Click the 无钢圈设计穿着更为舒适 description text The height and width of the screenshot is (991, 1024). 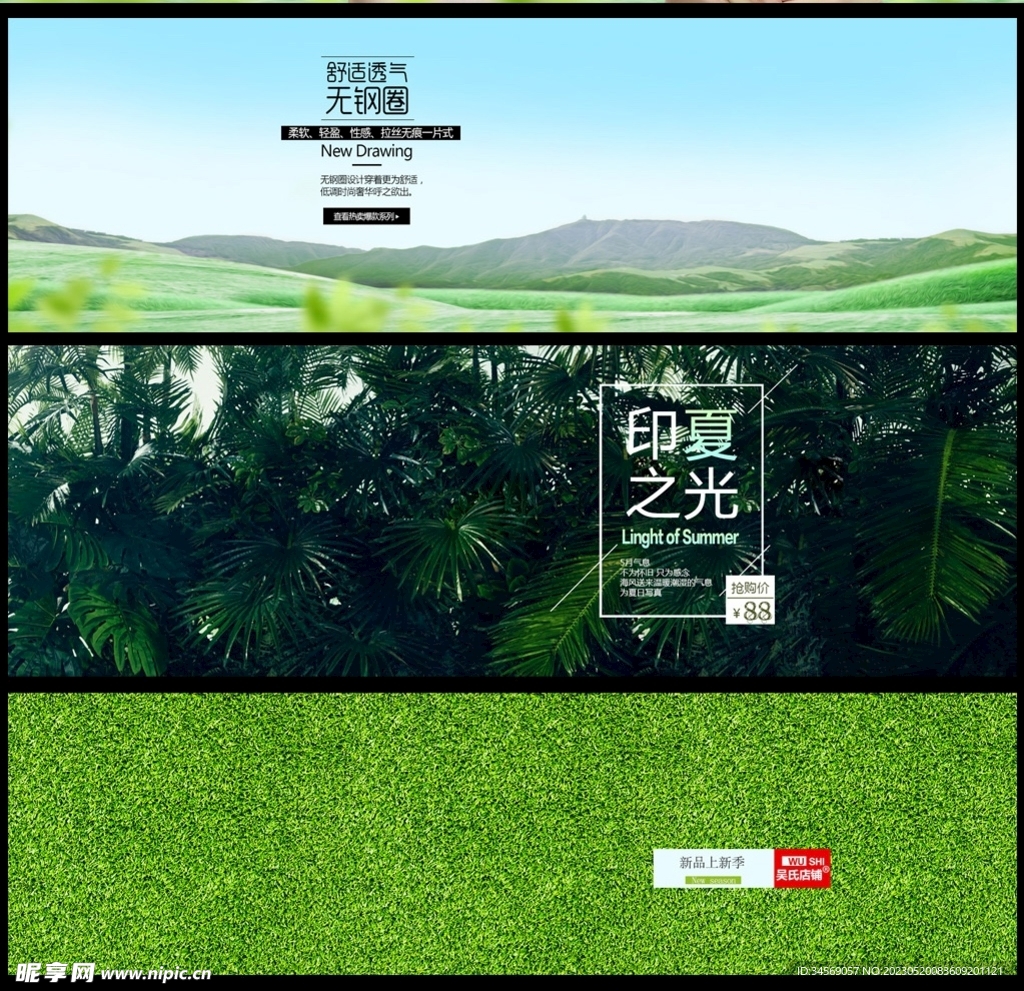tap(371, 185)
